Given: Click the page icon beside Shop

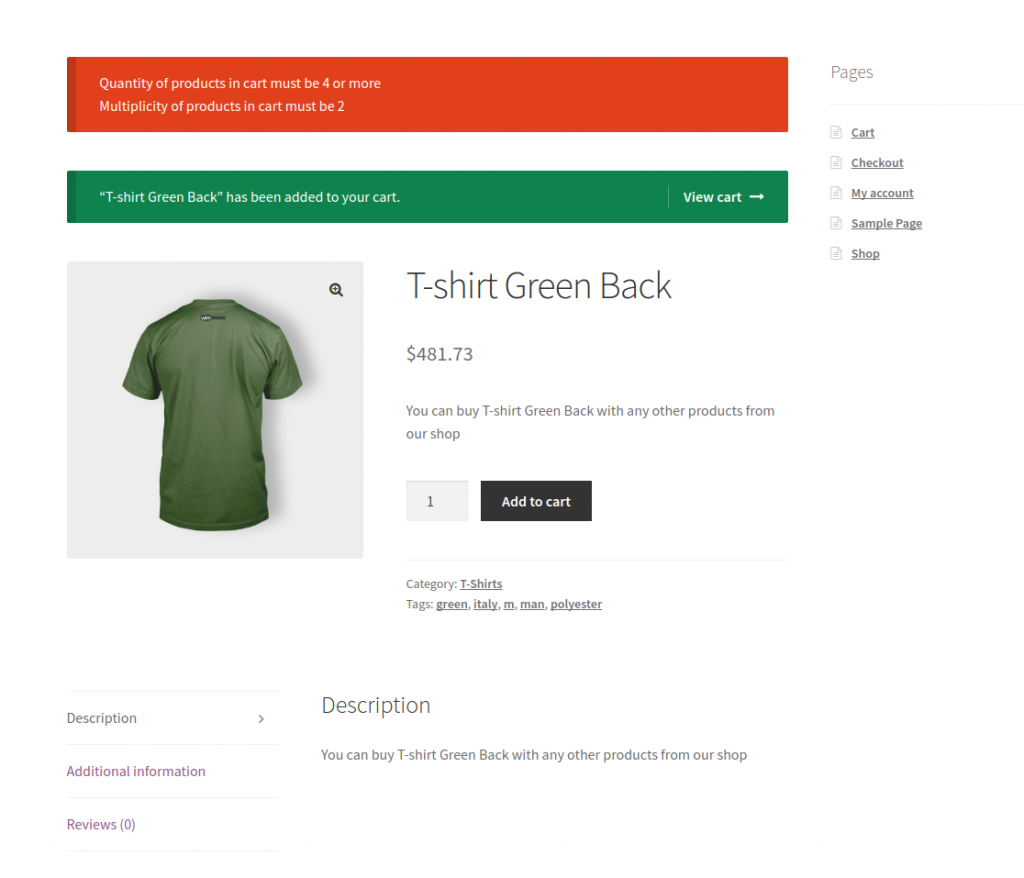Looking at the screenshot, I should [836, 253].
